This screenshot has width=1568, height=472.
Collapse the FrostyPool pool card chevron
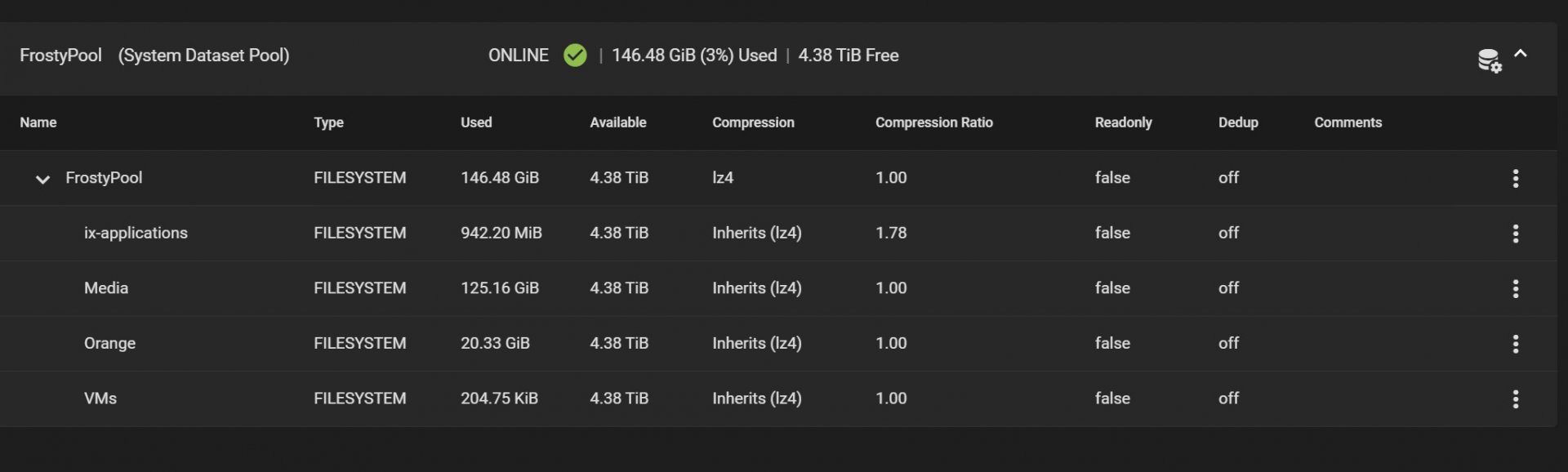coord(1521,54)
